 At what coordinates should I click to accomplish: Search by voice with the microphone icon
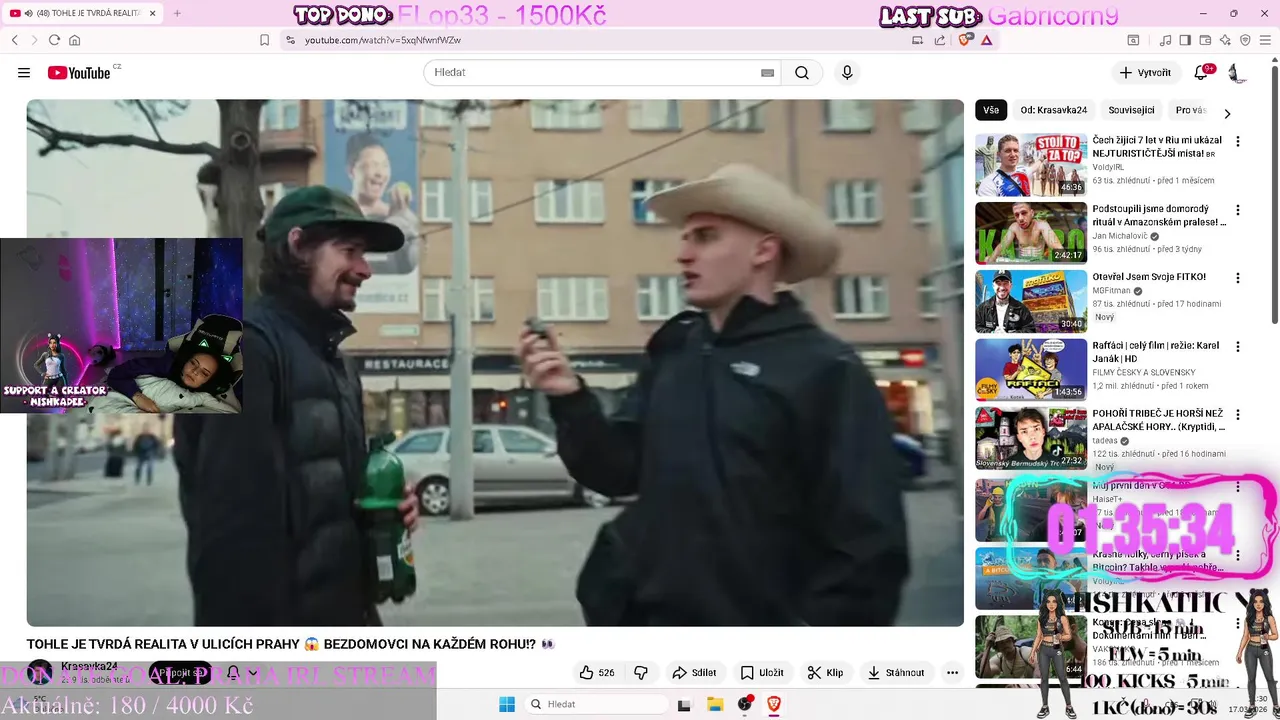[x=847, y=72]
